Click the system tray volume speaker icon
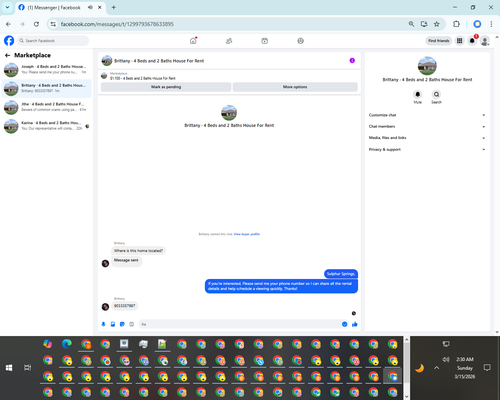The width and height of the screenshot is (500, 400). [446, 359]
